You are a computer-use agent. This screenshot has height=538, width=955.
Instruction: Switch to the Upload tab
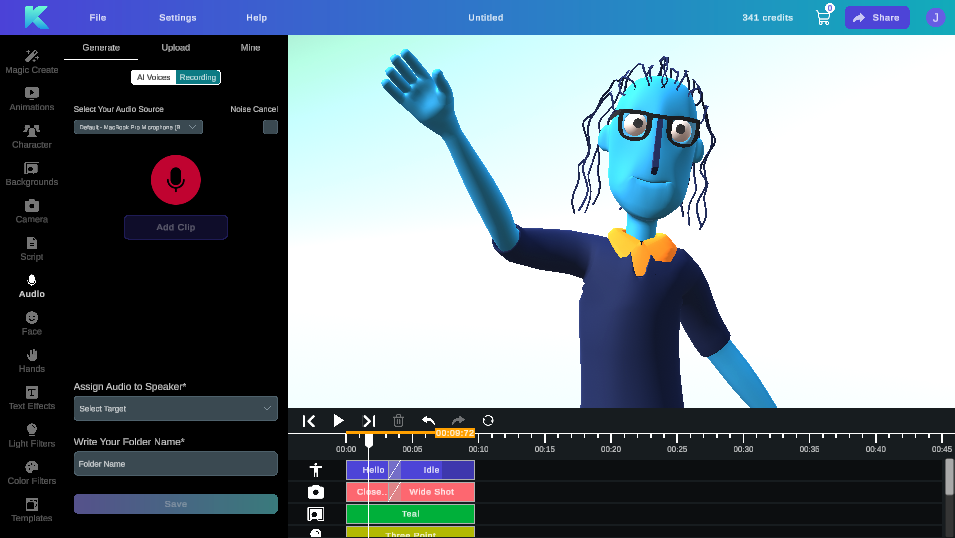[176, 47]
